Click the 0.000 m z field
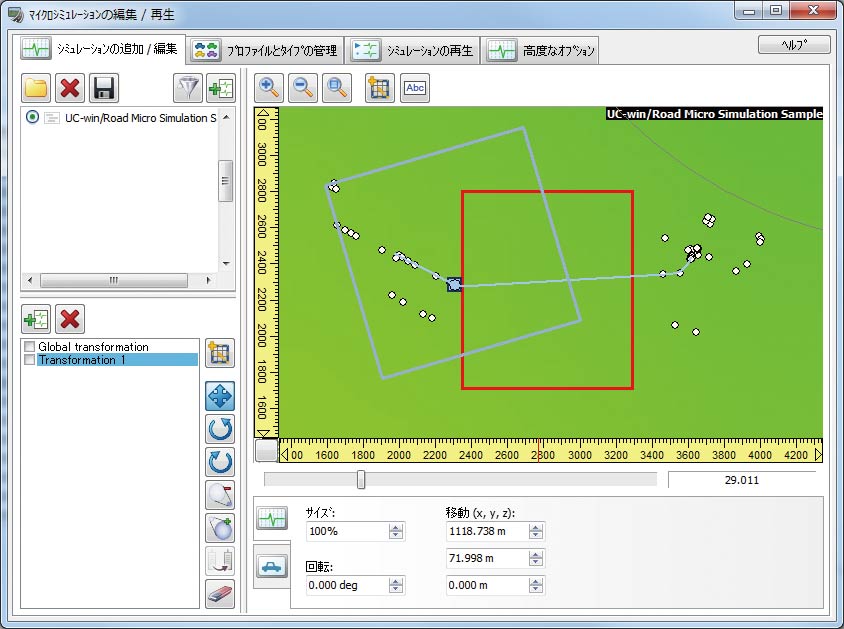The image size is (844, 629). [487, 585]
